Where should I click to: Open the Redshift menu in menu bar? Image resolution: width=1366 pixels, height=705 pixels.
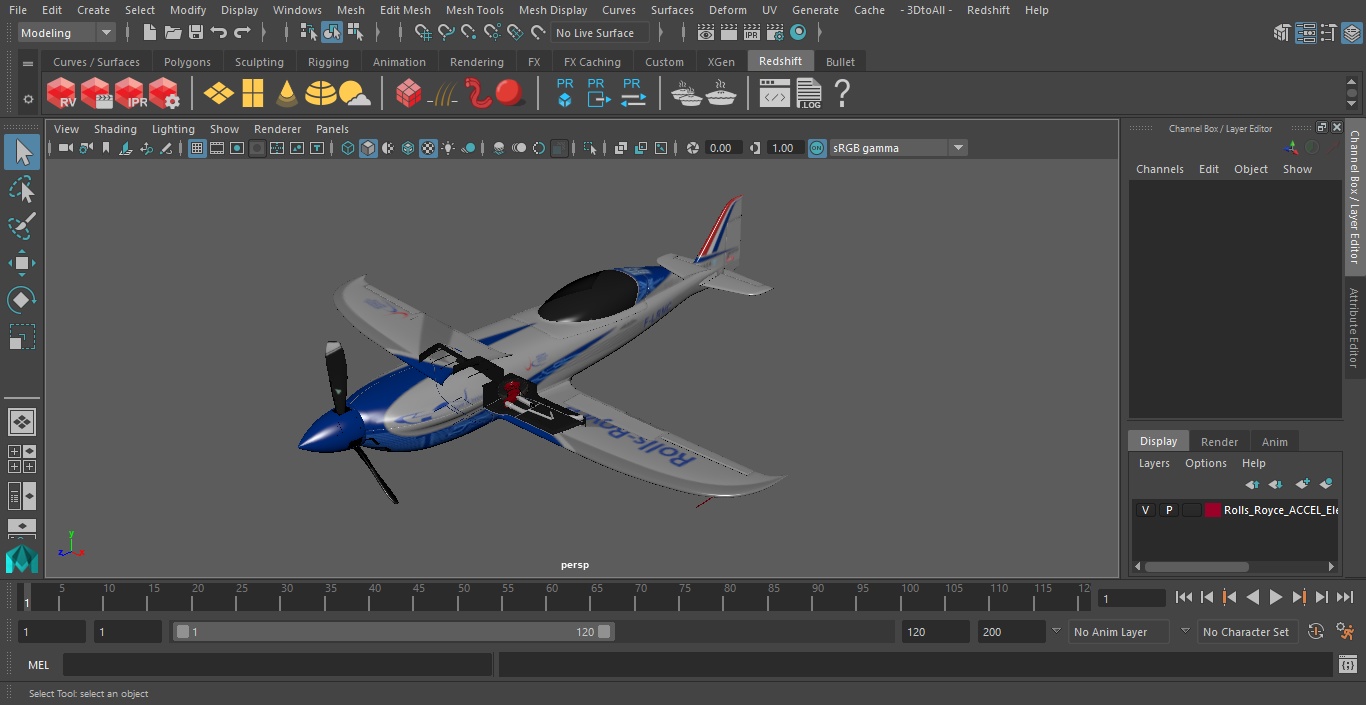pyautogui.click(x=988, y=10)
